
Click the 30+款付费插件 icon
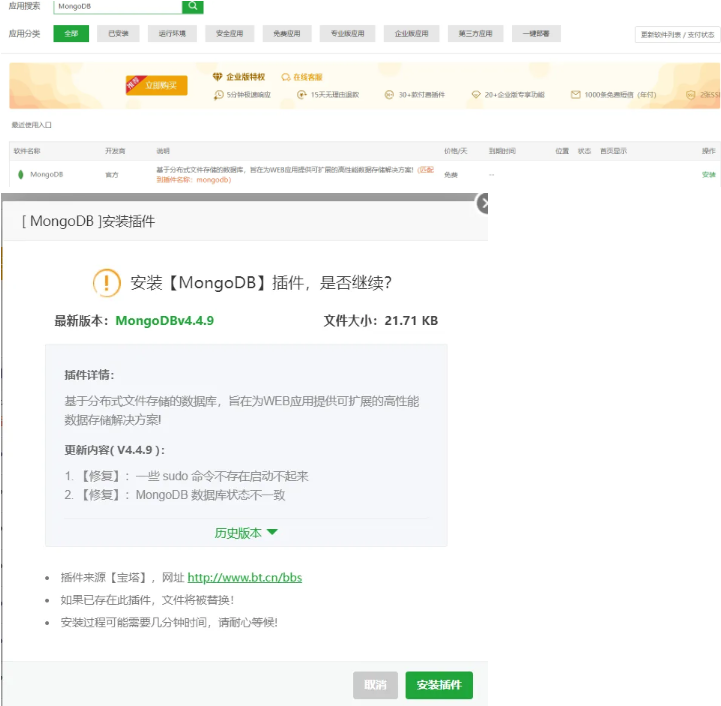click(x=389, y=95)
